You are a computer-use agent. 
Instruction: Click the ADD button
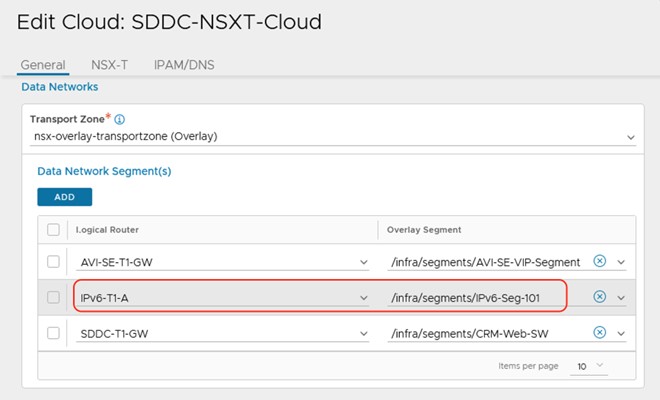pyautogui.click(x=64, y=197)
